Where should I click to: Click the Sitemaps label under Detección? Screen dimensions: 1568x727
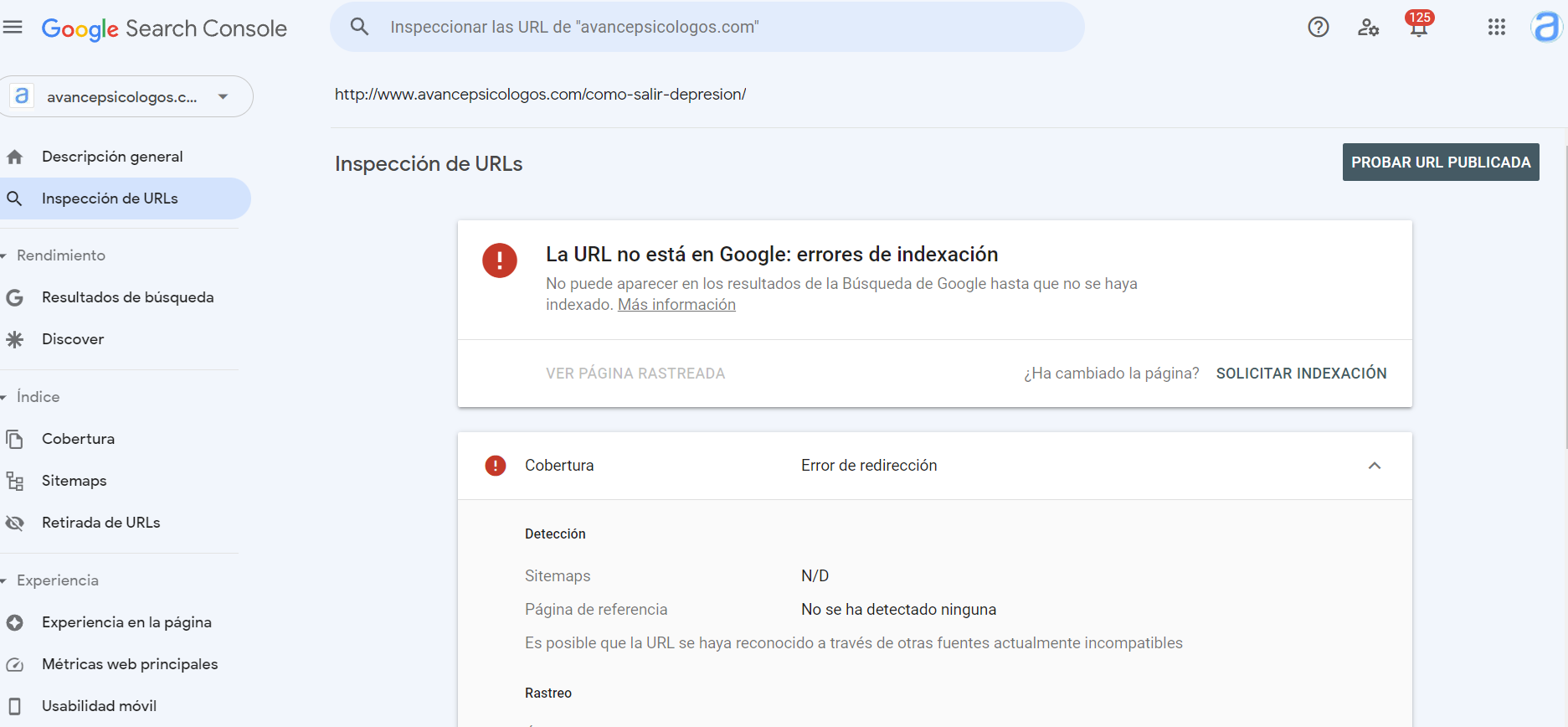558,576
